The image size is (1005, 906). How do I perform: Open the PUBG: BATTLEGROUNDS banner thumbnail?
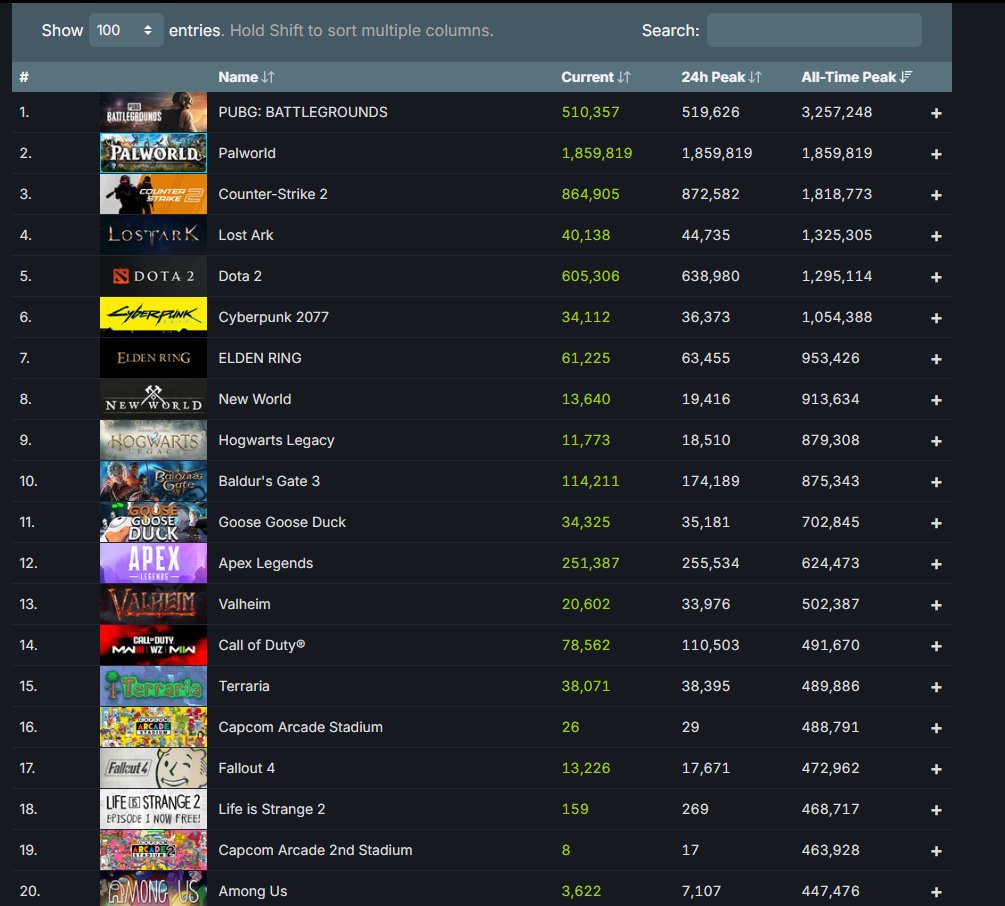153,112
